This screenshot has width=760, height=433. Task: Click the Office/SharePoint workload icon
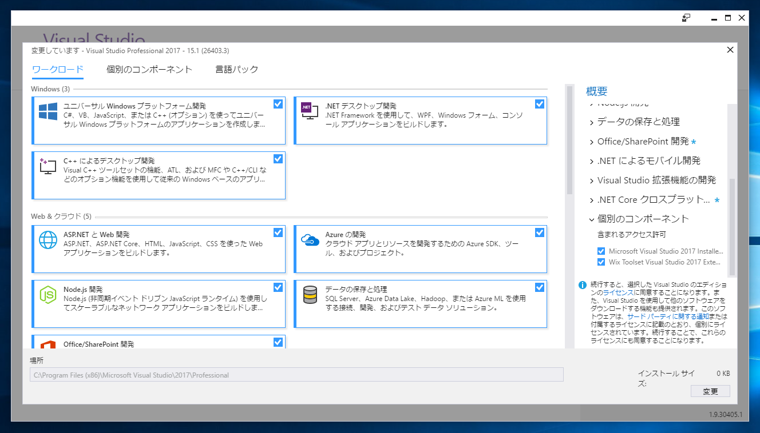(x=48, y=345)
